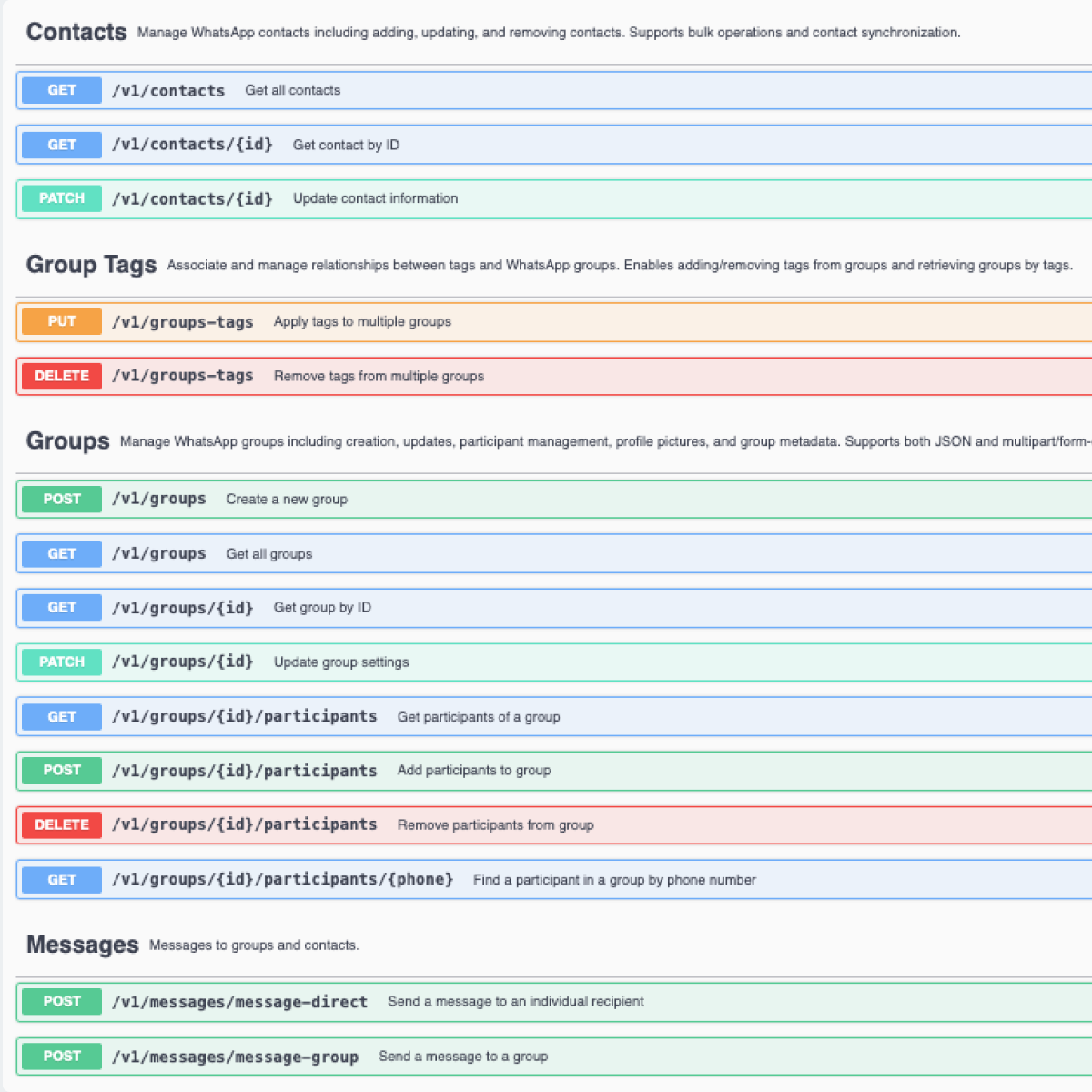
Task: Click 'Find a participant in a group by phone number'
Action: coord(614,879)
